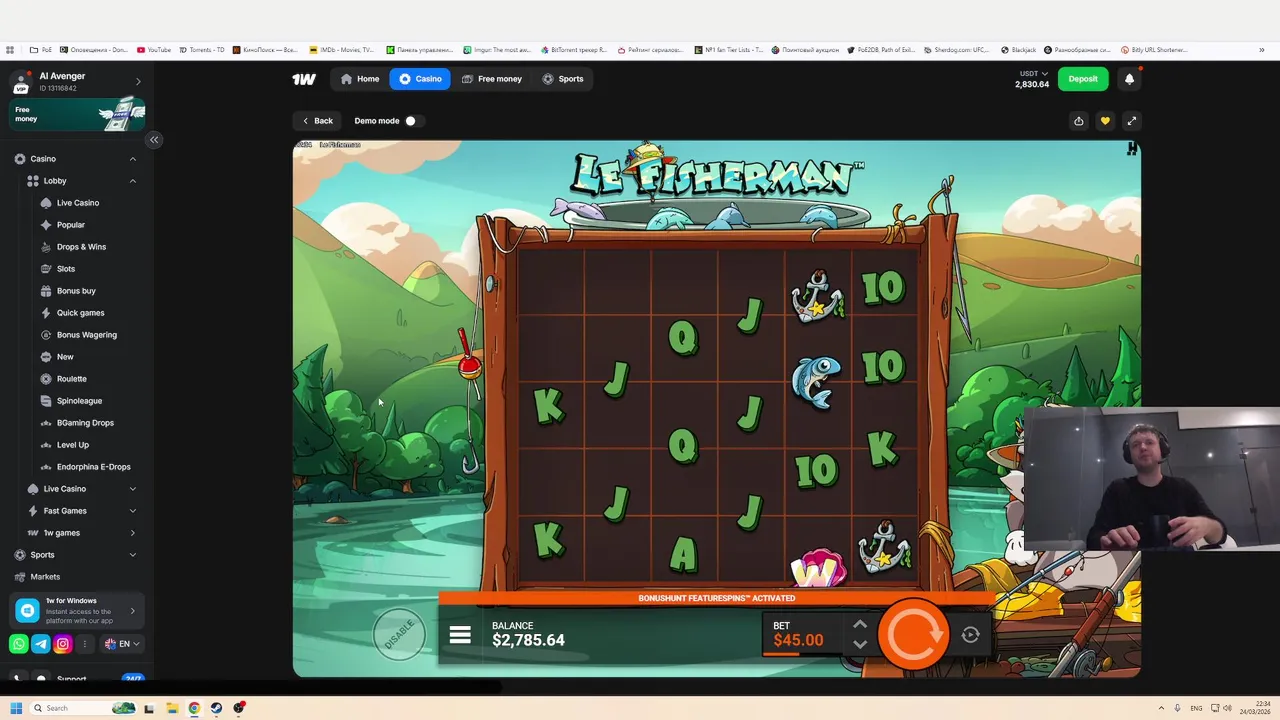Click the $45.00 bet value
The image size is (1280, 720).
[798, 641]
